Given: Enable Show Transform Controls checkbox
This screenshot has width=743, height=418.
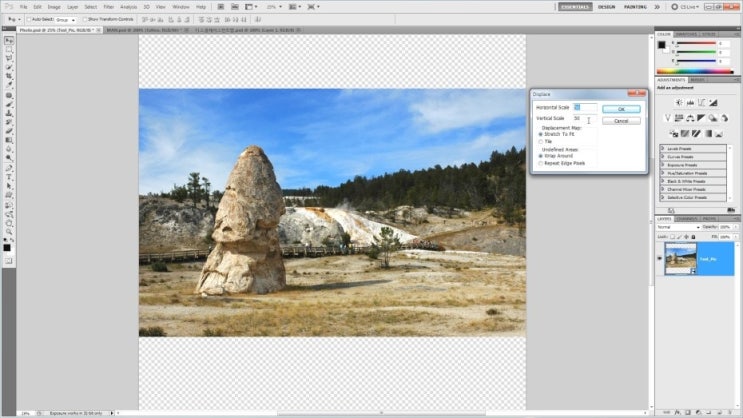Looking at the screenshot, I should [x=85, y=19].
